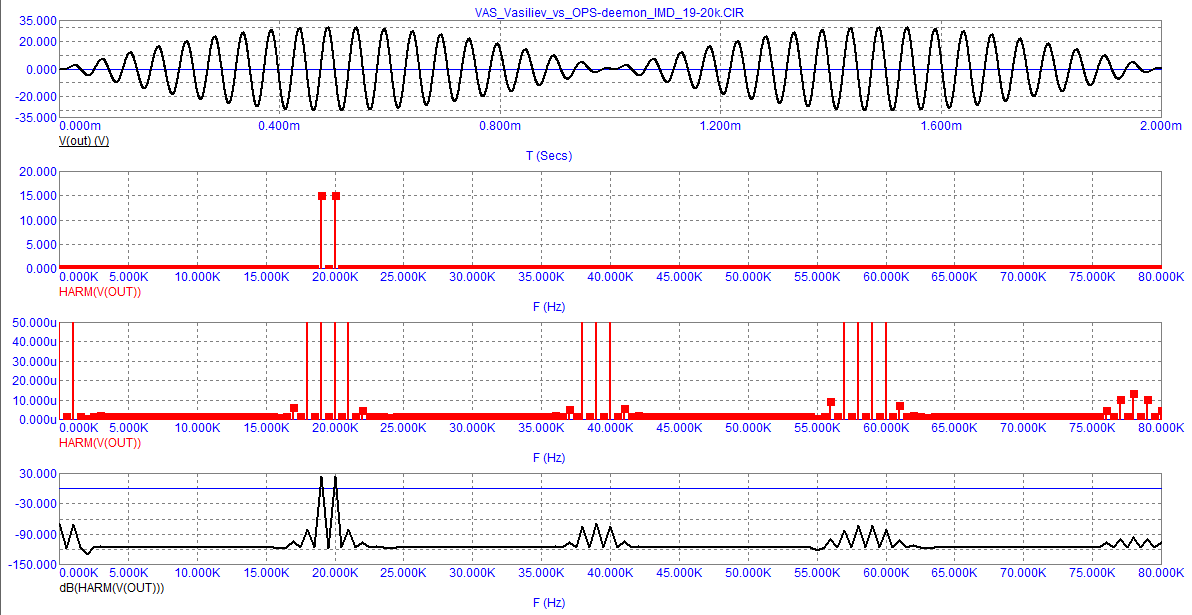Select the dB(HARM(V(OUT))) trace label
Viewport: 1192px width, 615px height.
(x=112, y=588)
